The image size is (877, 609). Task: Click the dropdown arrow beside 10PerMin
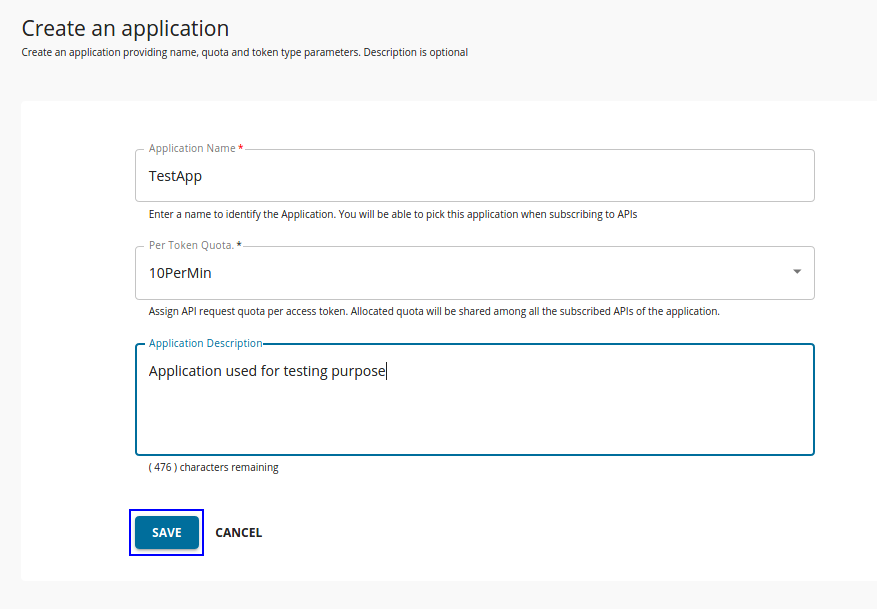pyautogui.click(x=797, y=271)
